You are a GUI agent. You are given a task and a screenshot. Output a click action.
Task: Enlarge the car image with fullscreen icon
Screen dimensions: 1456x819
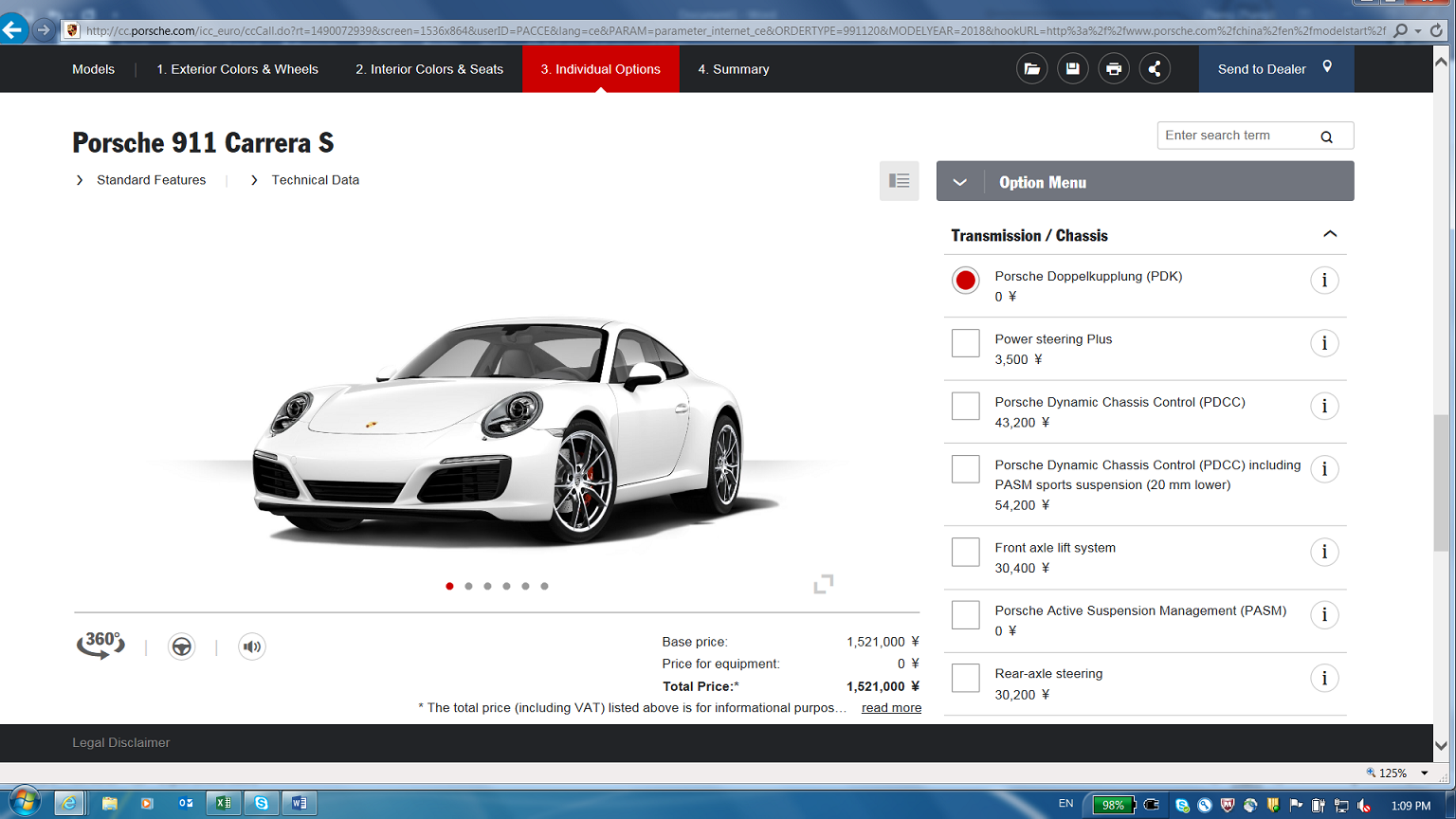(824, 584)
